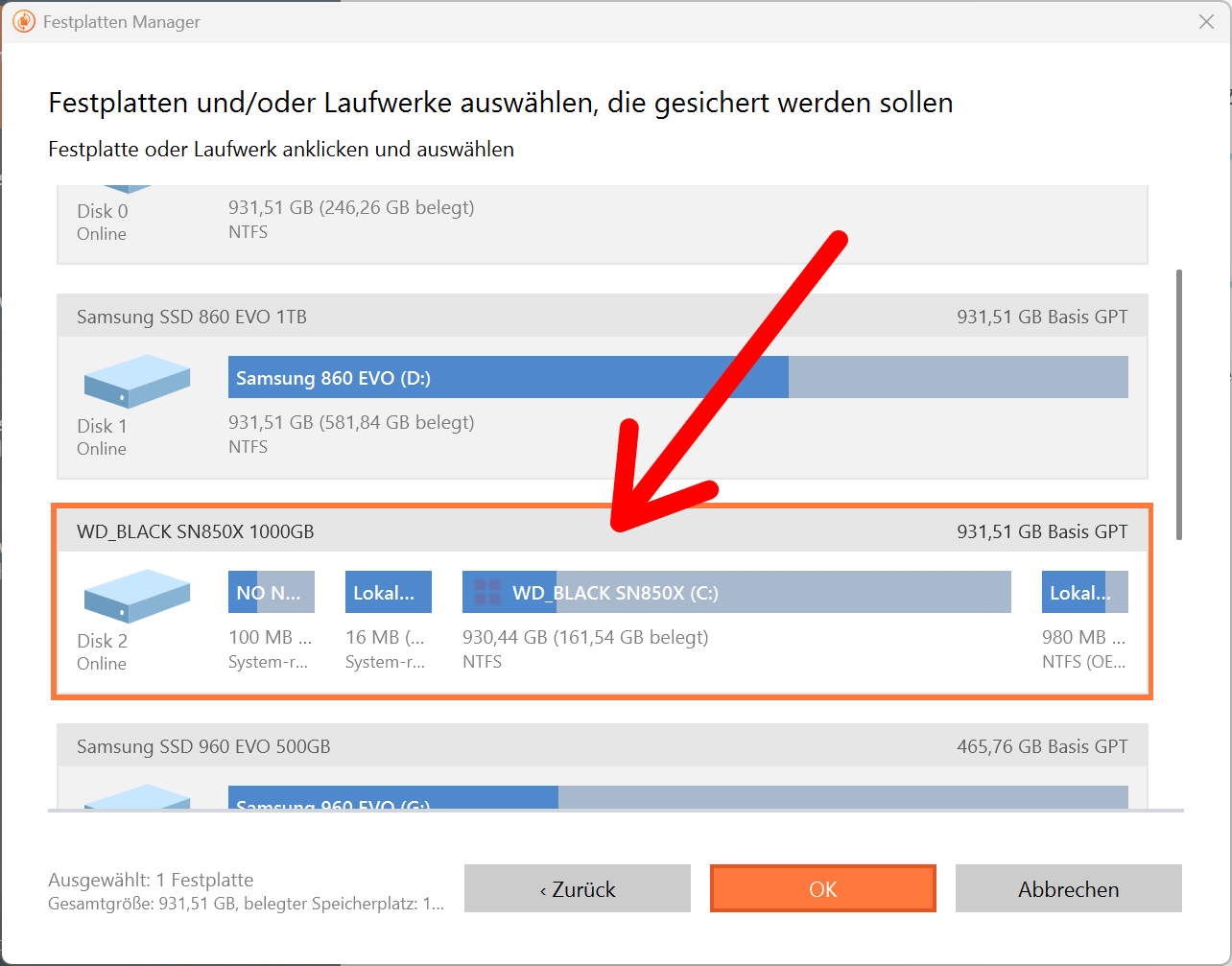Click the Festplatten Manager app icon in title bar

point(24,22)
